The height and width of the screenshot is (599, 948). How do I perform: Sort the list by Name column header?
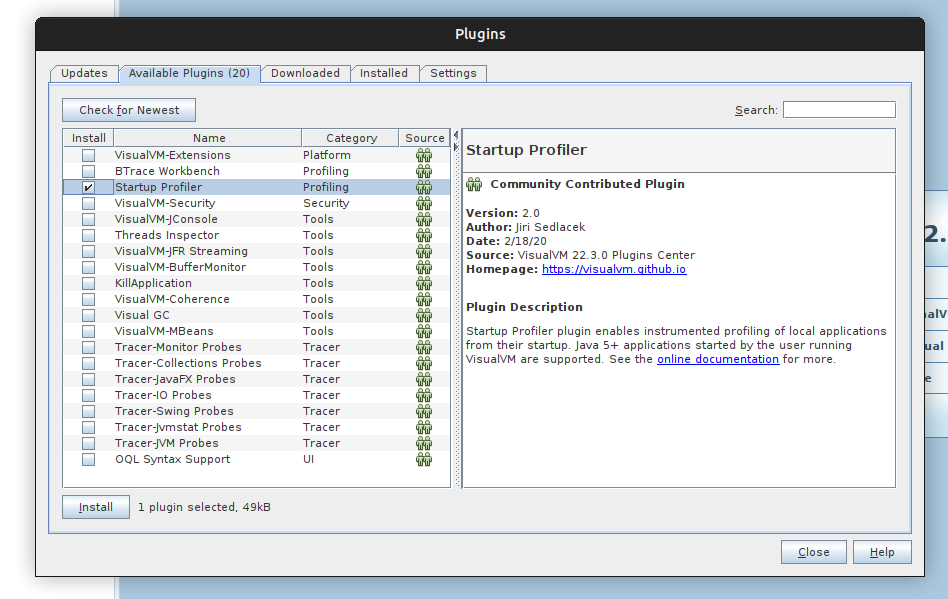tap(209, 137)
